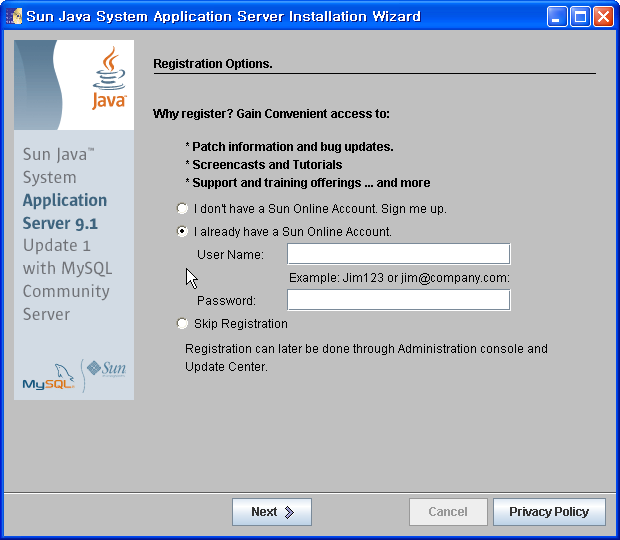Click the 'Password:' label

point(226,301)
